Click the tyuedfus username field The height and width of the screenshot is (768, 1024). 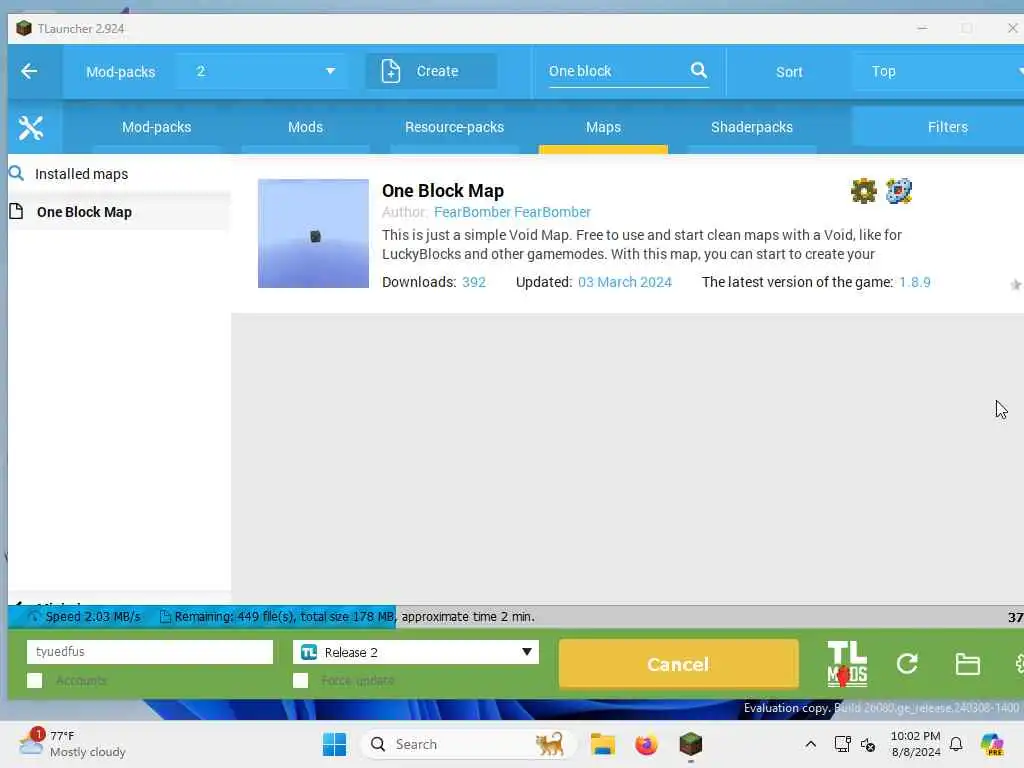click(150, 652)
